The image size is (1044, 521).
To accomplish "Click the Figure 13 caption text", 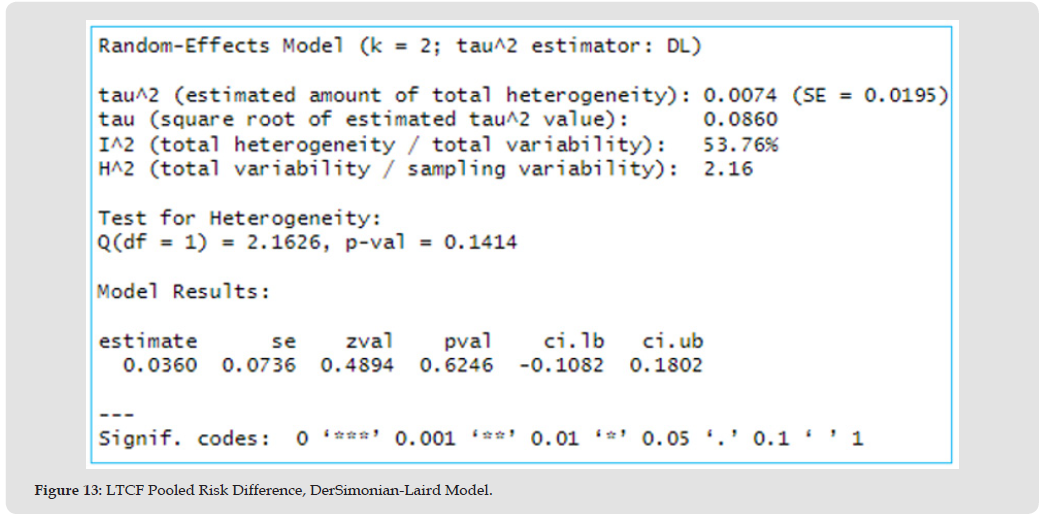I will click(x=264, y=490).
